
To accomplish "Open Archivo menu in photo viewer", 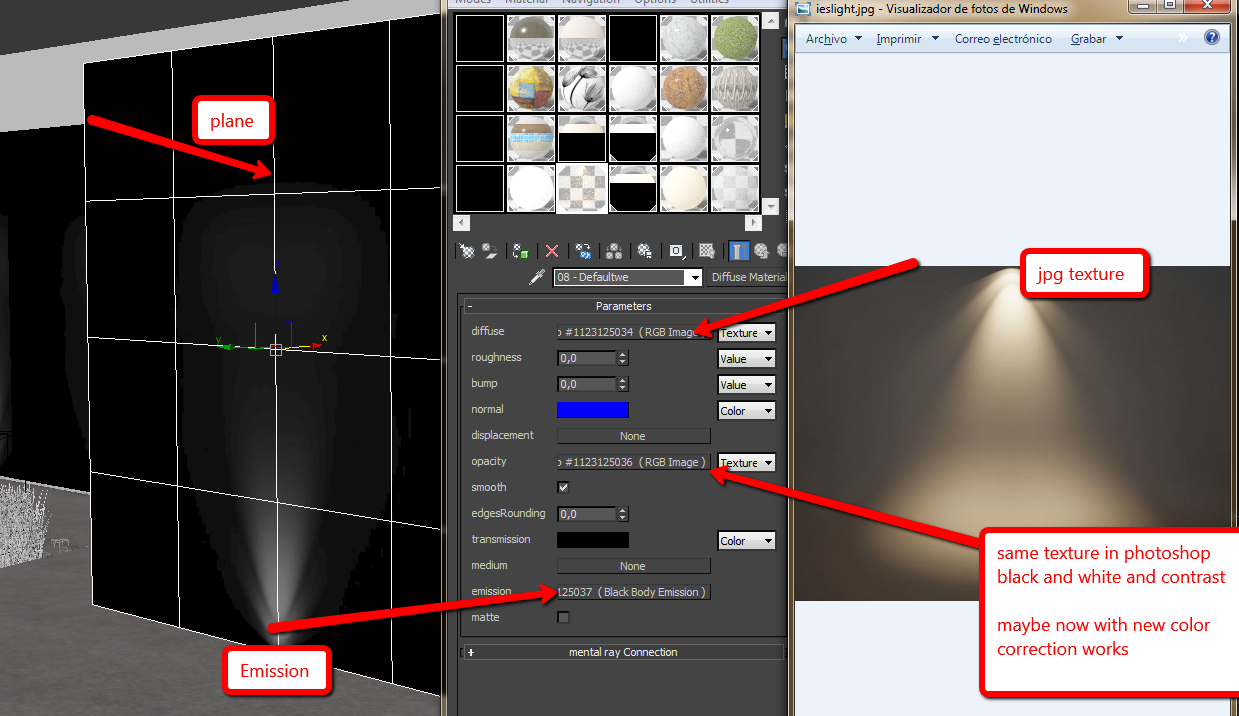I will click(833, 39).
